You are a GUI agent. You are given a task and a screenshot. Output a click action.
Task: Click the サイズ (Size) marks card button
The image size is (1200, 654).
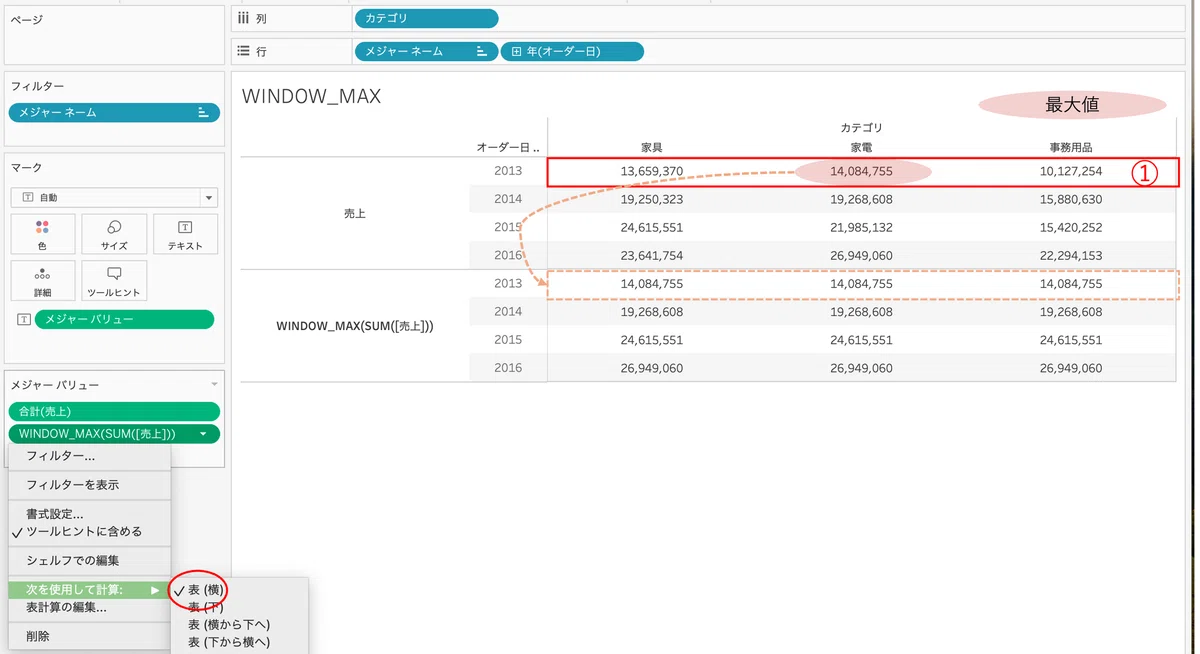point(114,234)
